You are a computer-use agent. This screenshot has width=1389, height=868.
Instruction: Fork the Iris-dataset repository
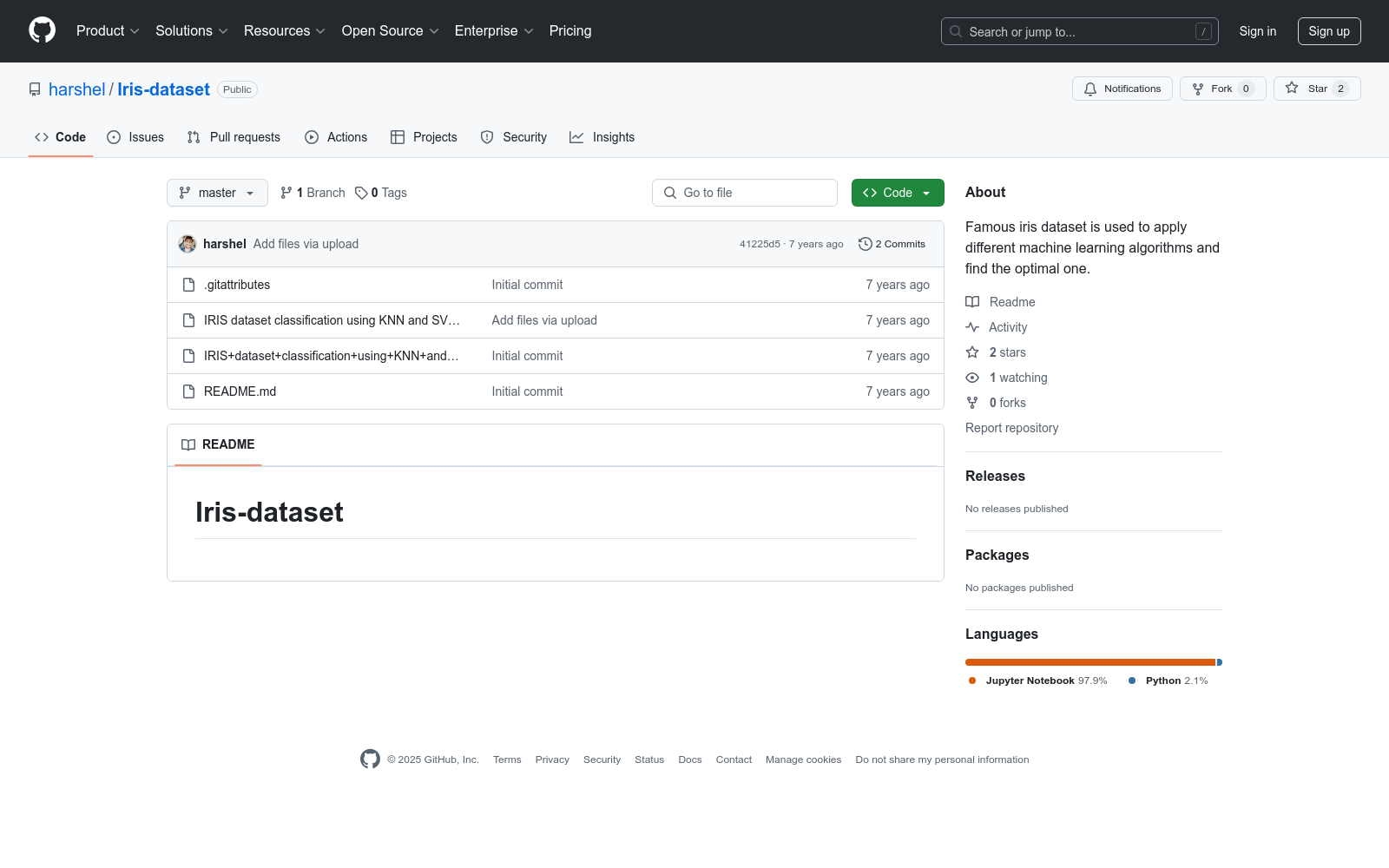pyautogui.click(x=1222, y=89)
